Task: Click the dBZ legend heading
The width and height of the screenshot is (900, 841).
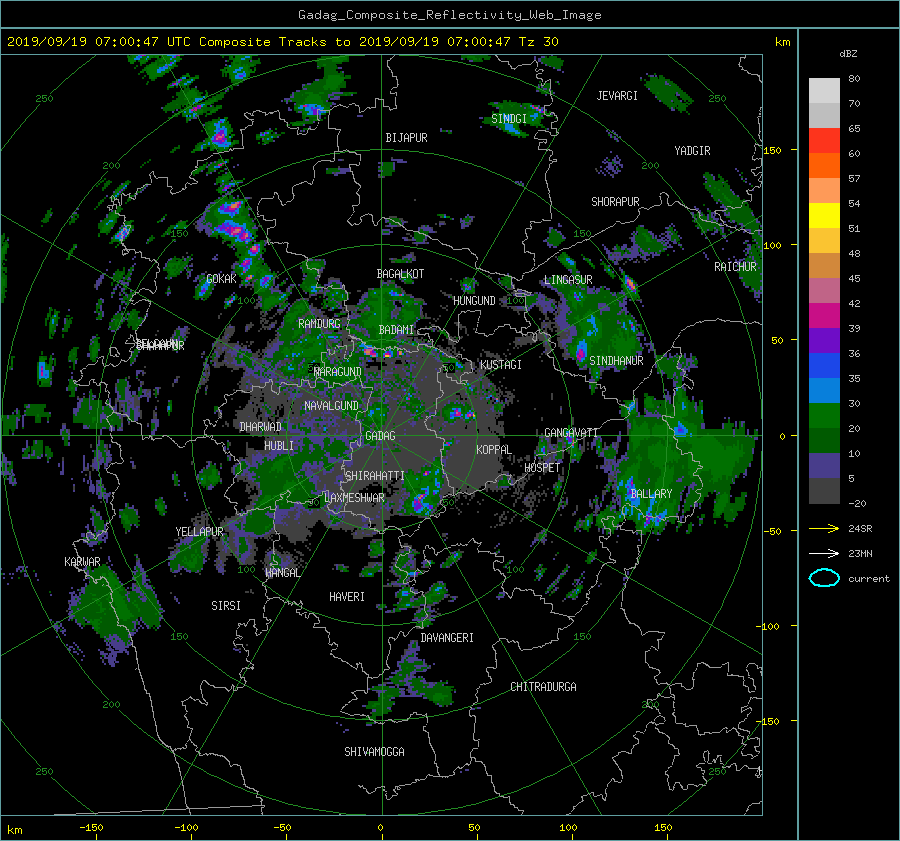Action: (848, 53)
